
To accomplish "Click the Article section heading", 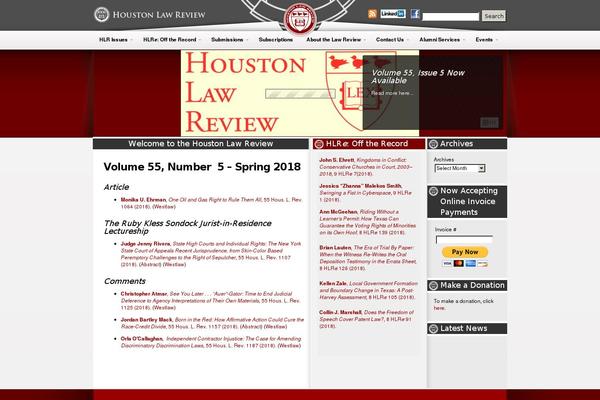I will (116, 187).
